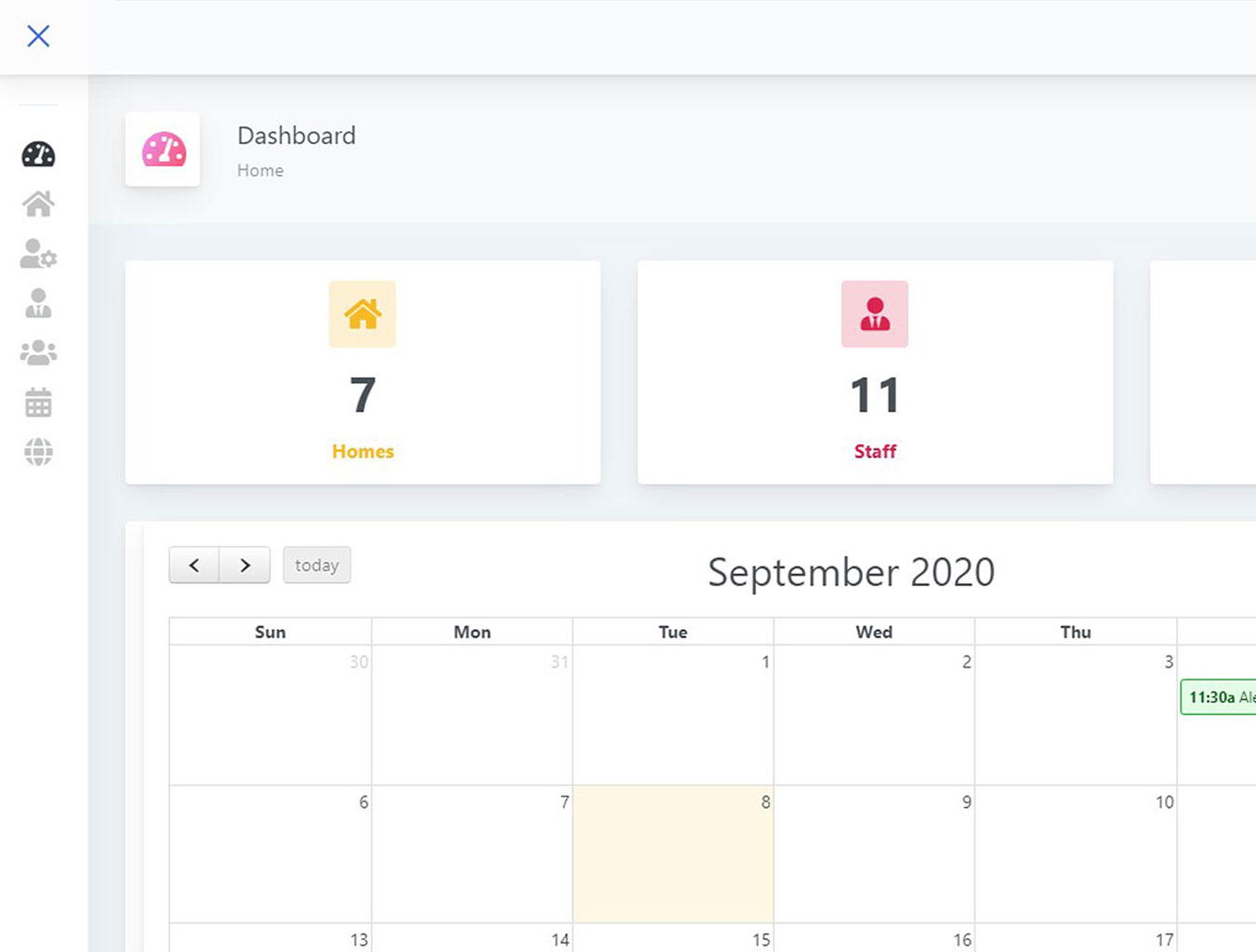
Task: Click the Home breadcrumb under Dashboard
Action: 260,171
